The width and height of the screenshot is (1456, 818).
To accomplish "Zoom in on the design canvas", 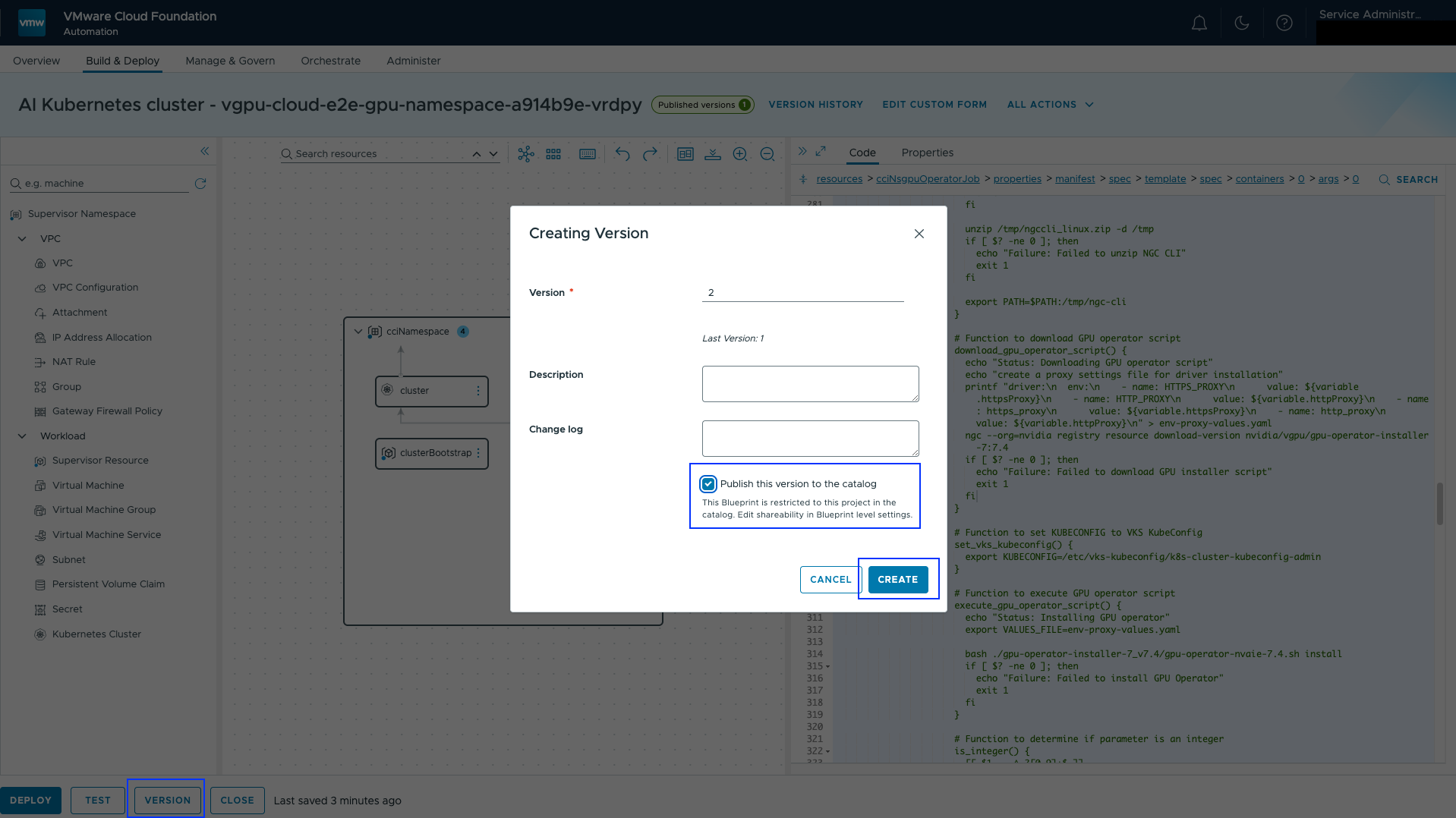I will click(739, 154).
